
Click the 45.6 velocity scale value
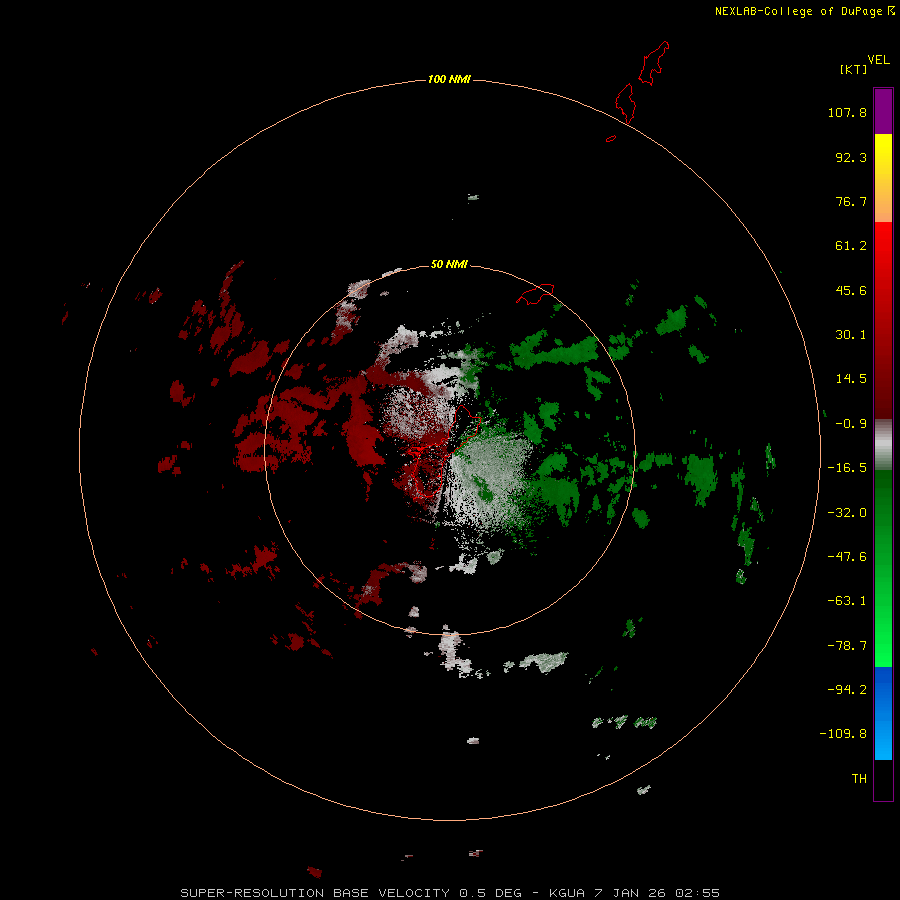(851, 290)
